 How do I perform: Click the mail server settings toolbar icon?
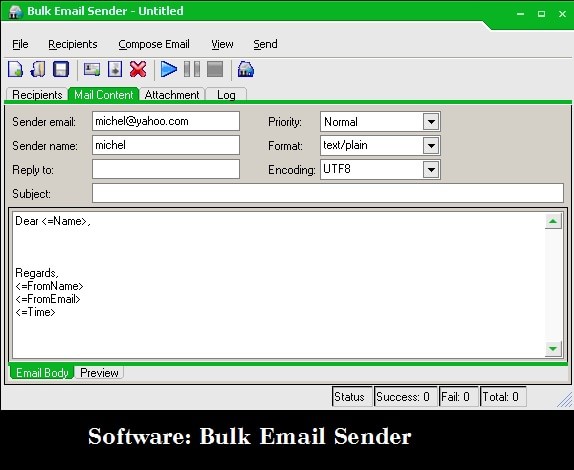click(x=246, y=69)
